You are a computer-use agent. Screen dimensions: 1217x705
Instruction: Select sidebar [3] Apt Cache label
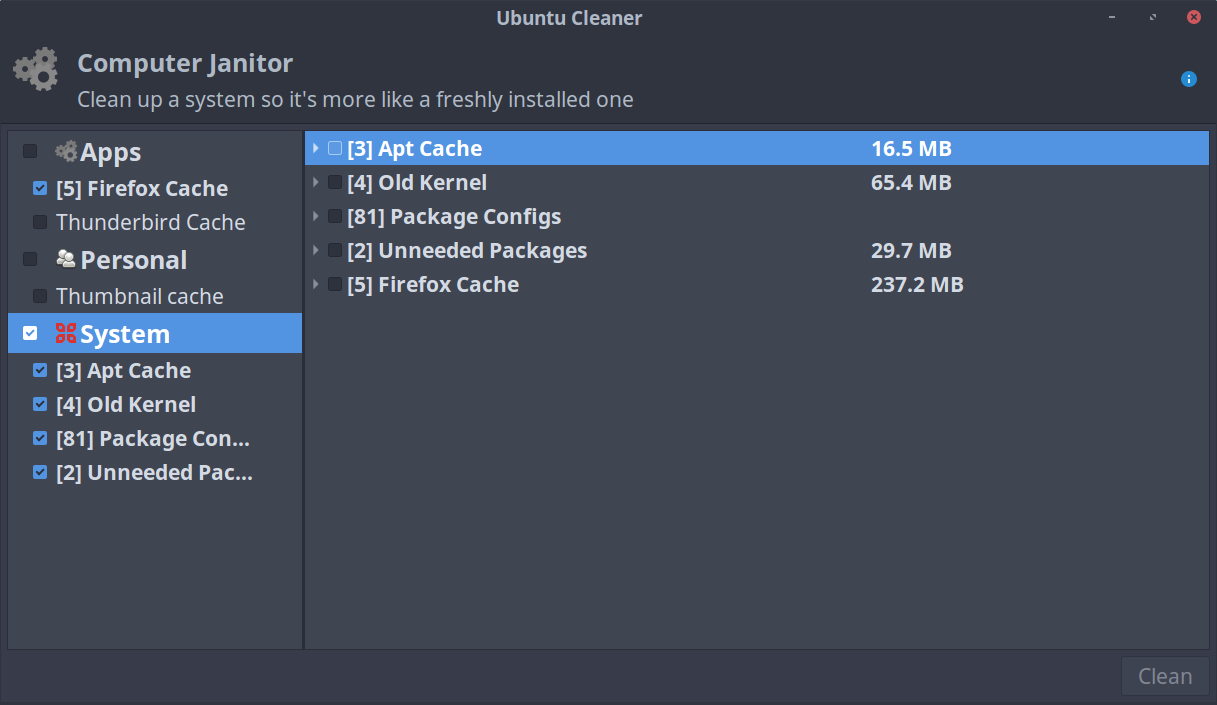[124, 370]
